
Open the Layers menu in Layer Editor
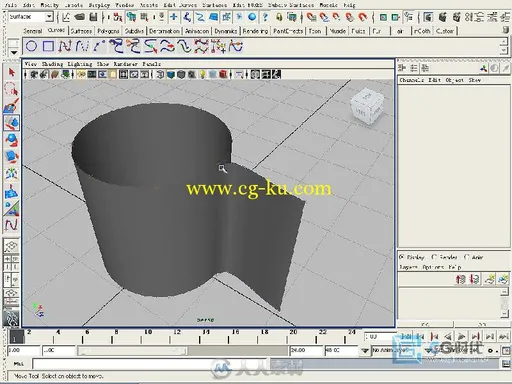(x=408, y=267)
